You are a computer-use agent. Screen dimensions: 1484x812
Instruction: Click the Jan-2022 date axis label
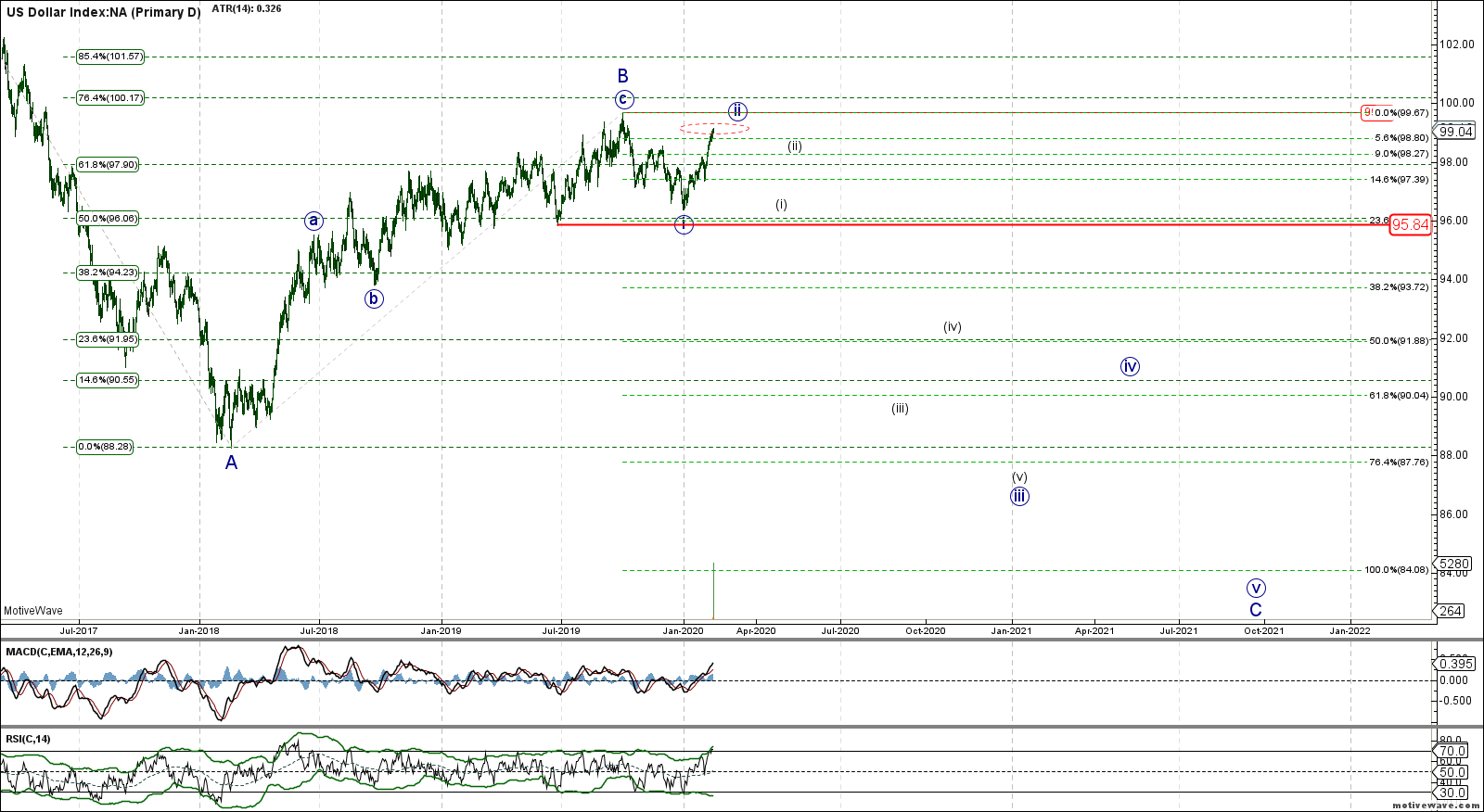coord(1350,631)
